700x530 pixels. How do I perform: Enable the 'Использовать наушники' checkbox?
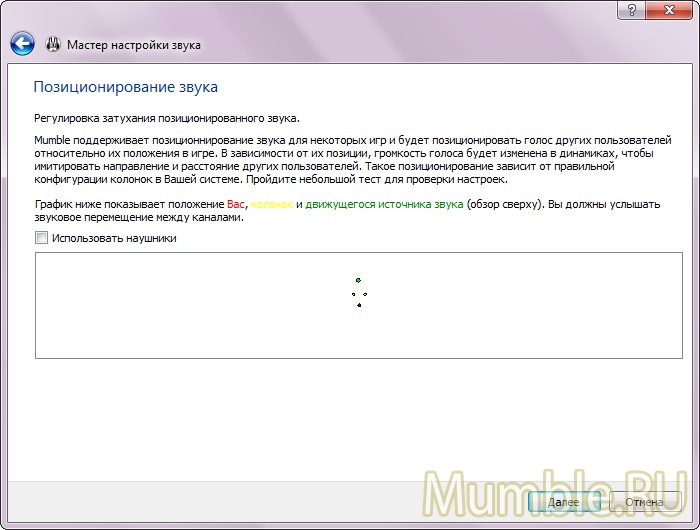[x=41, y=238]
